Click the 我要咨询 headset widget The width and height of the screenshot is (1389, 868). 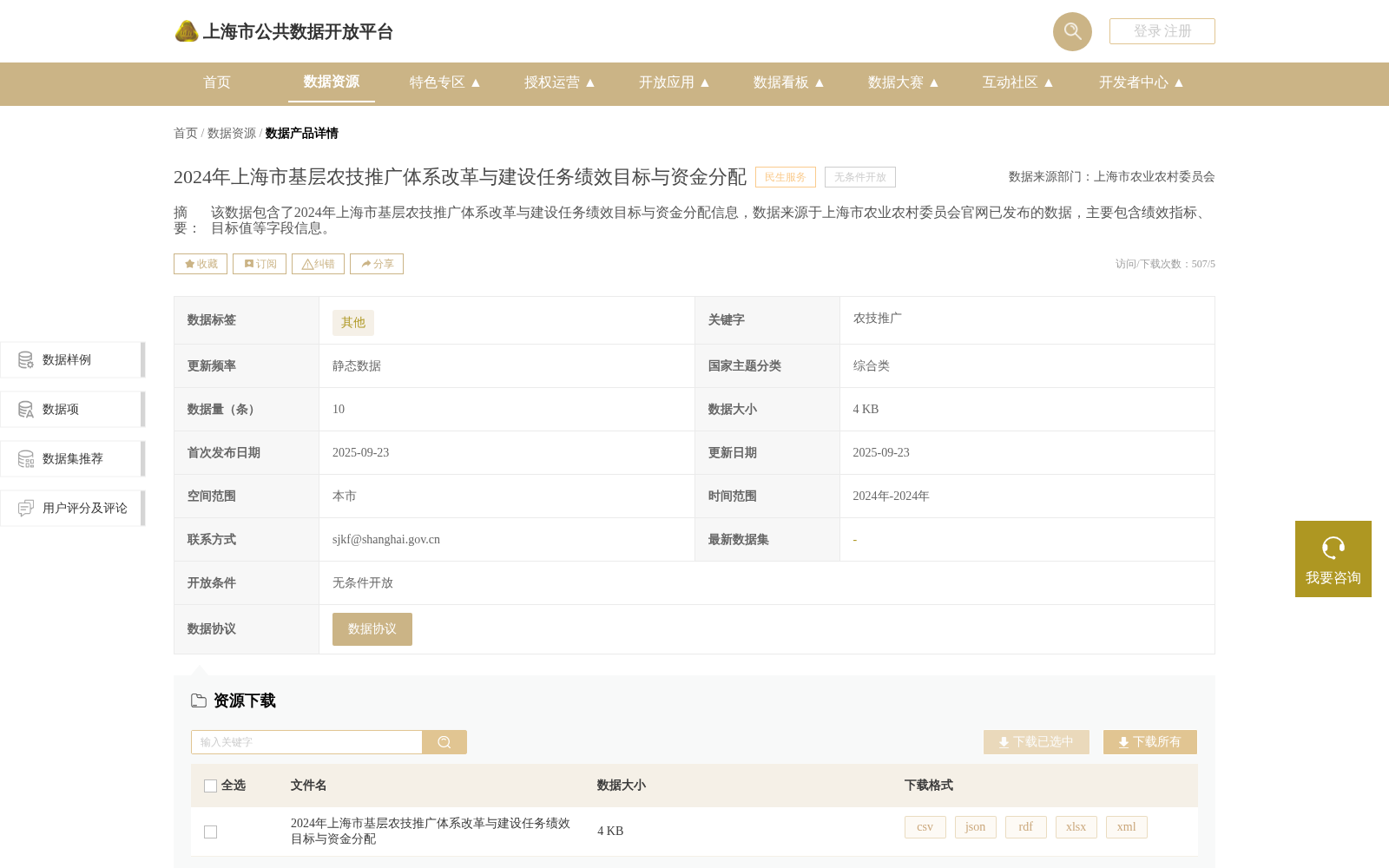pos(1333,559)
